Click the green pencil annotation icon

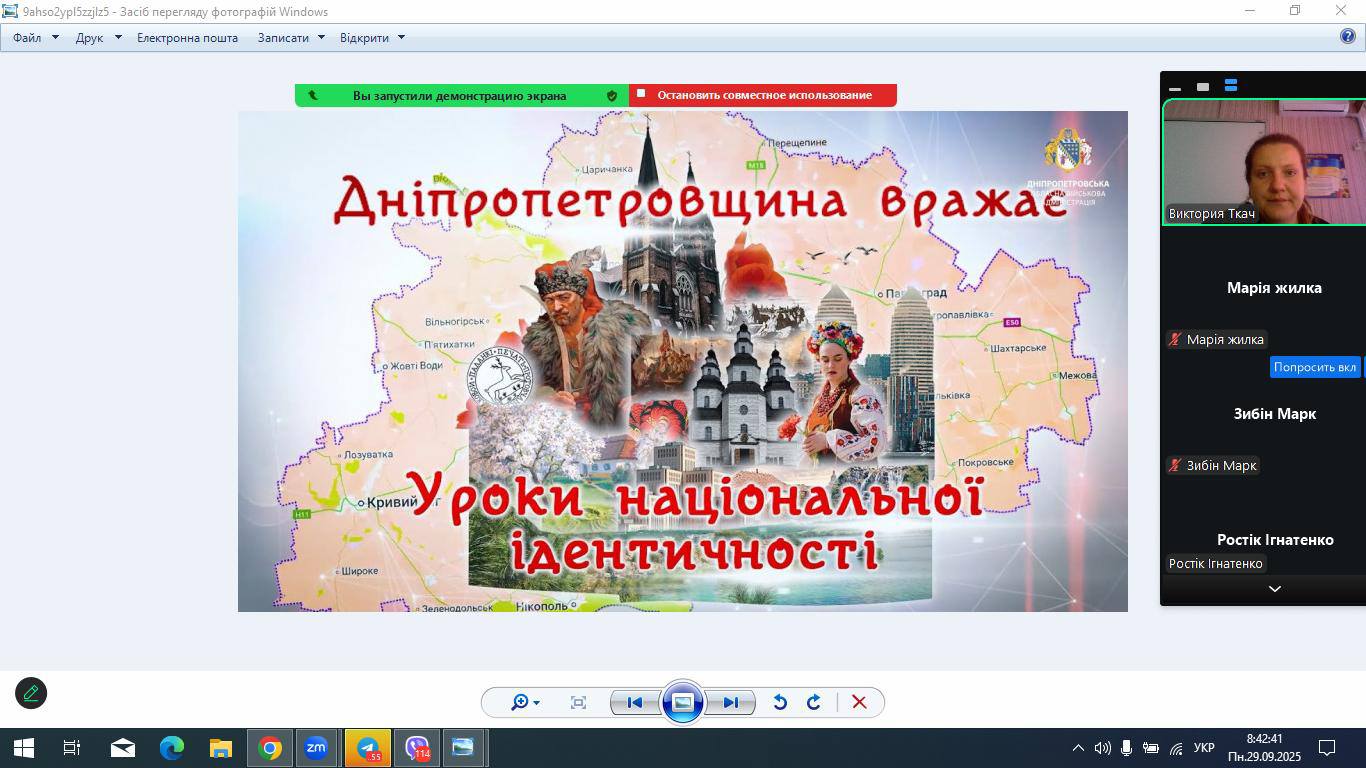click(31, 693)
